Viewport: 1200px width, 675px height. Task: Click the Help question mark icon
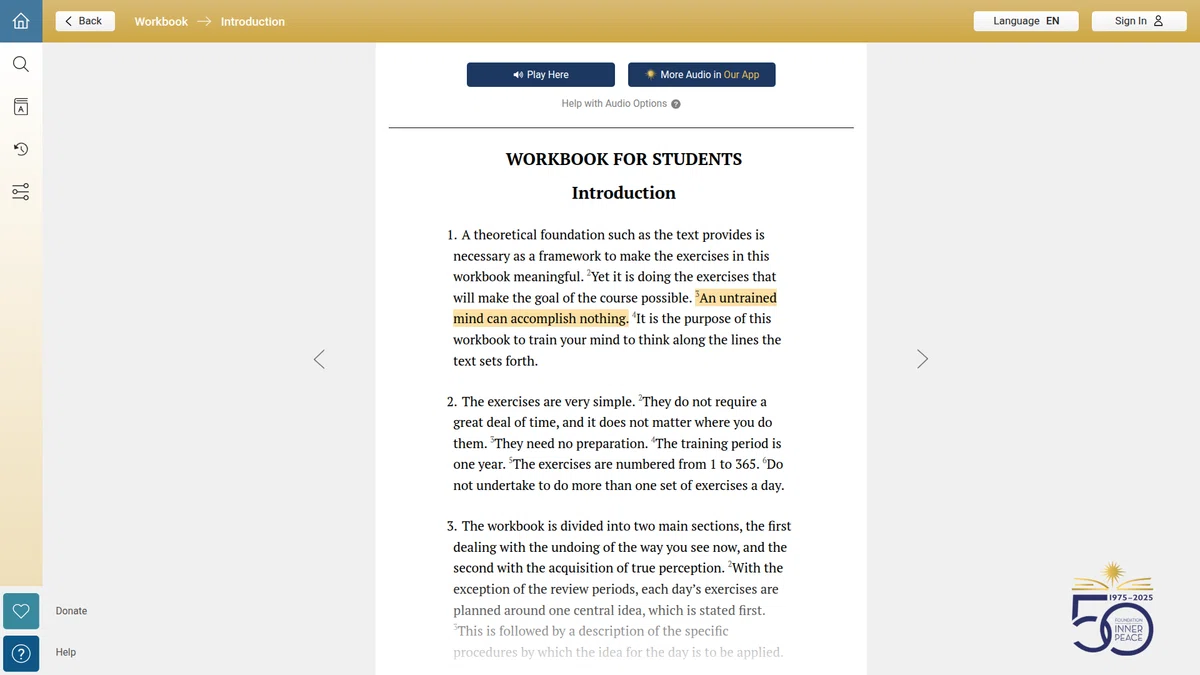[x=21, y=653]
